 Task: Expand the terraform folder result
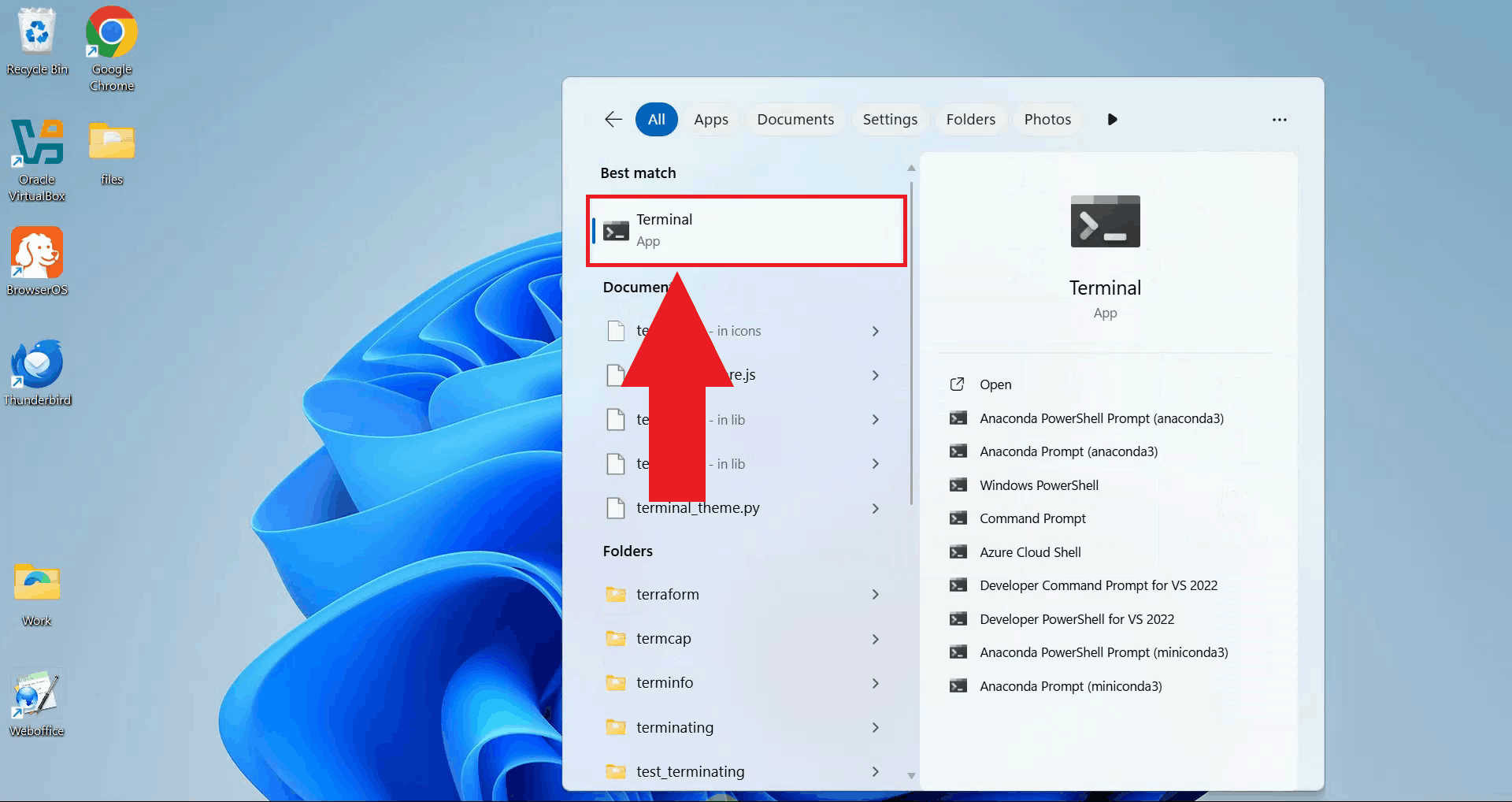coord(875,594)
